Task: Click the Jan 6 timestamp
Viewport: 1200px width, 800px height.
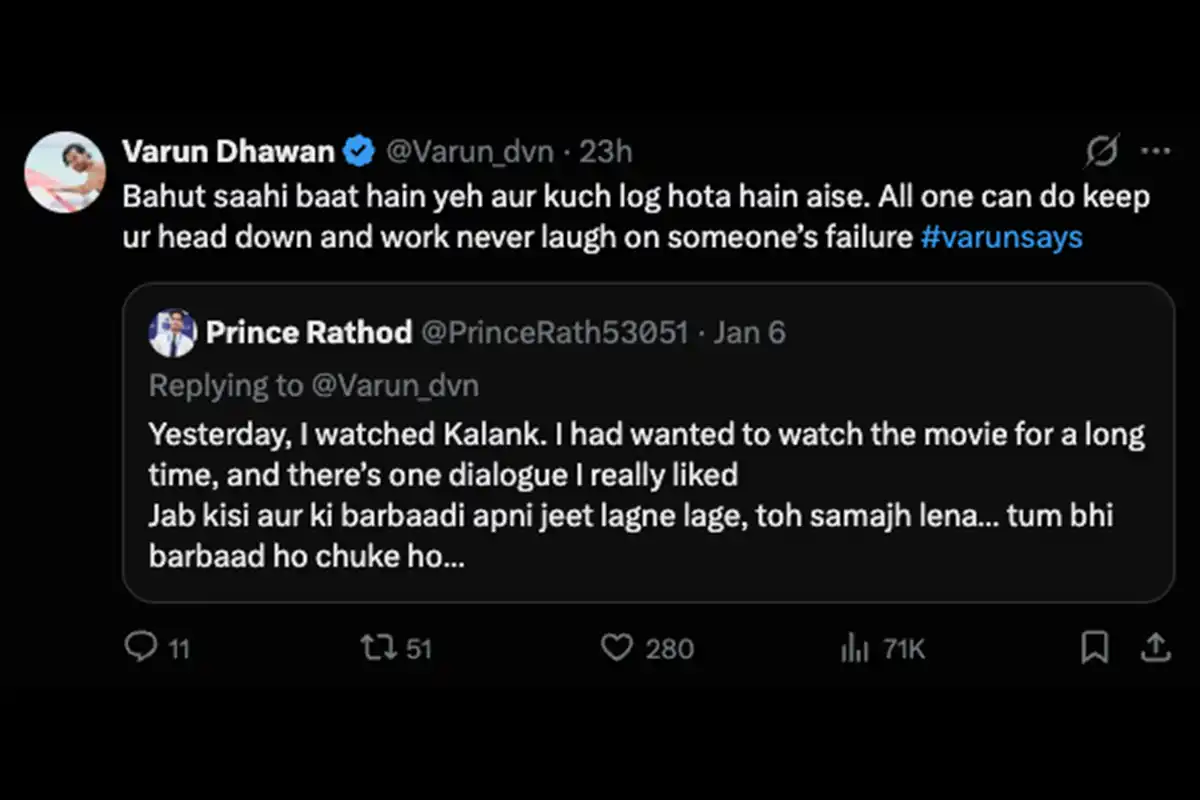Action: pos(750,332)
